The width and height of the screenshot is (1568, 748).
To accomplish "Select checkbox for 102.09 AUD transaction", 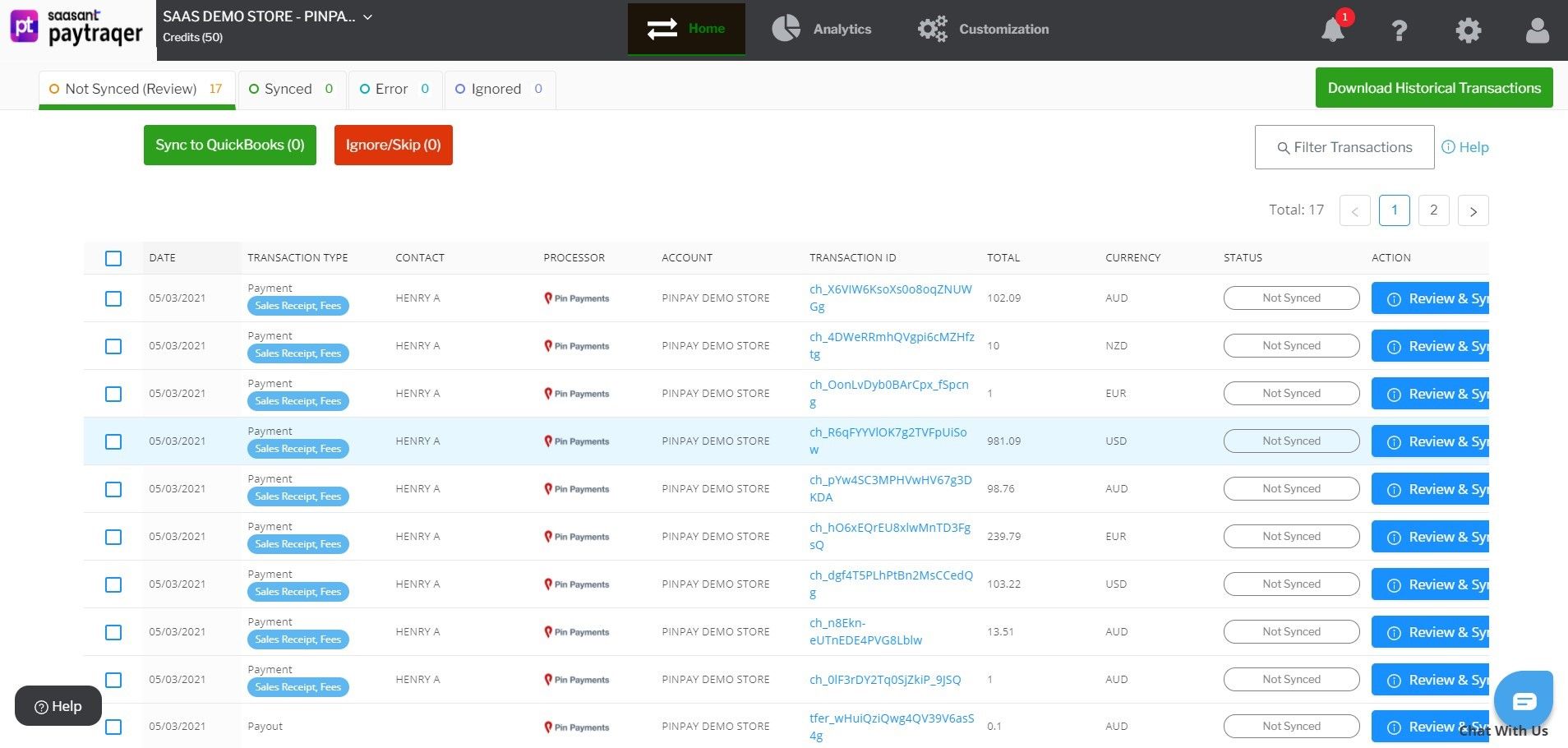I will coord(113,298).
